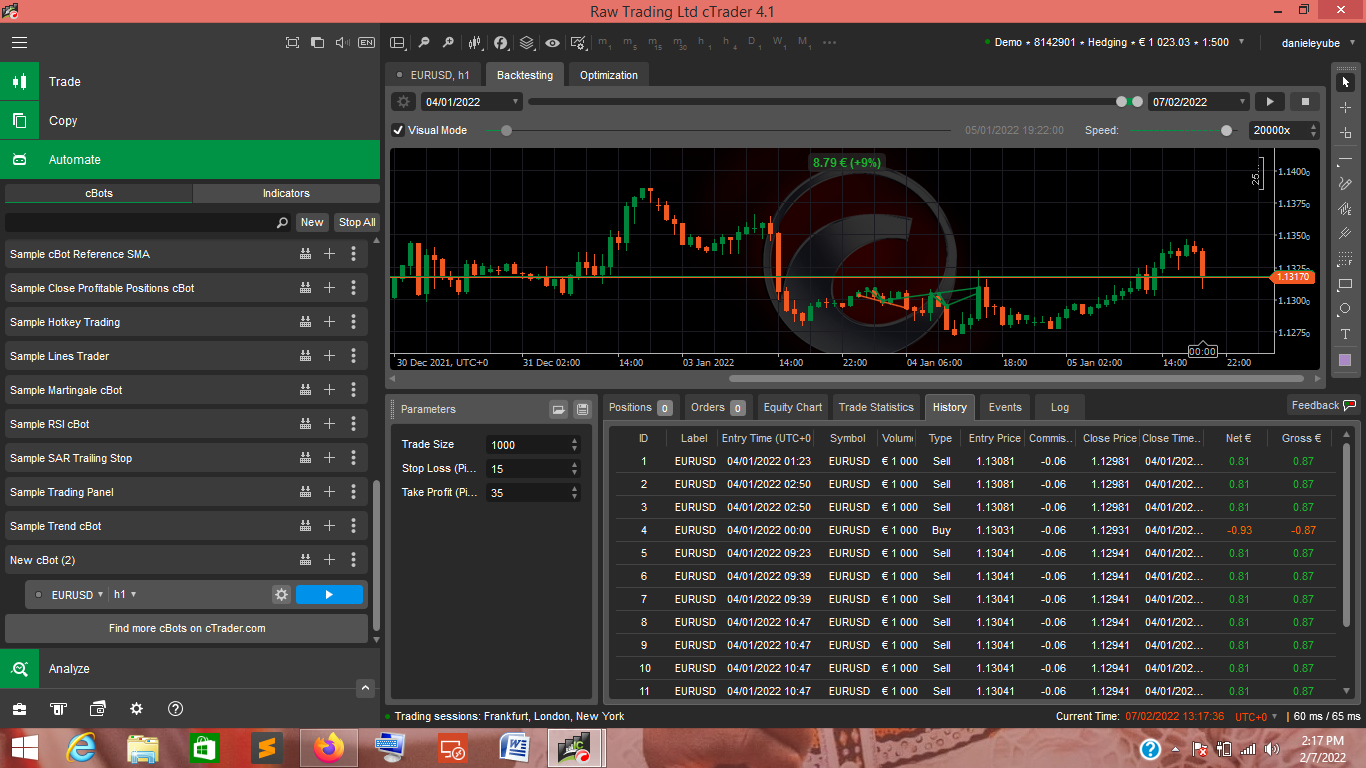Open the Log tab
Image resolution: width=1366 pixels, height=768 pixels.
pos(1060,407)
